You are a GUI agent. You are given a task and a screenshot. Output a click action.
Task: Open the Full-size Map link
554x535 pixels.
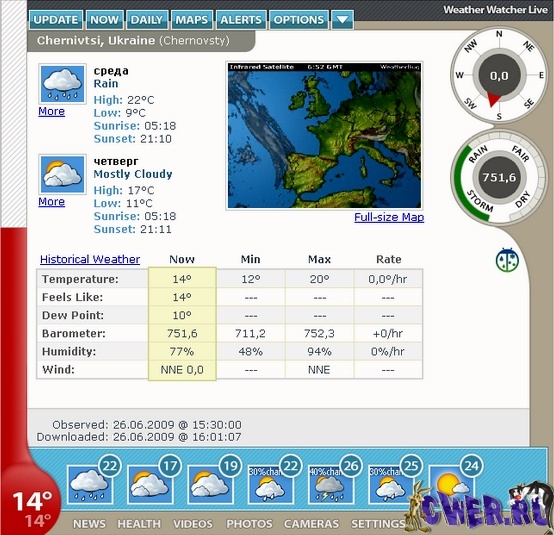[x=389, y=217]
